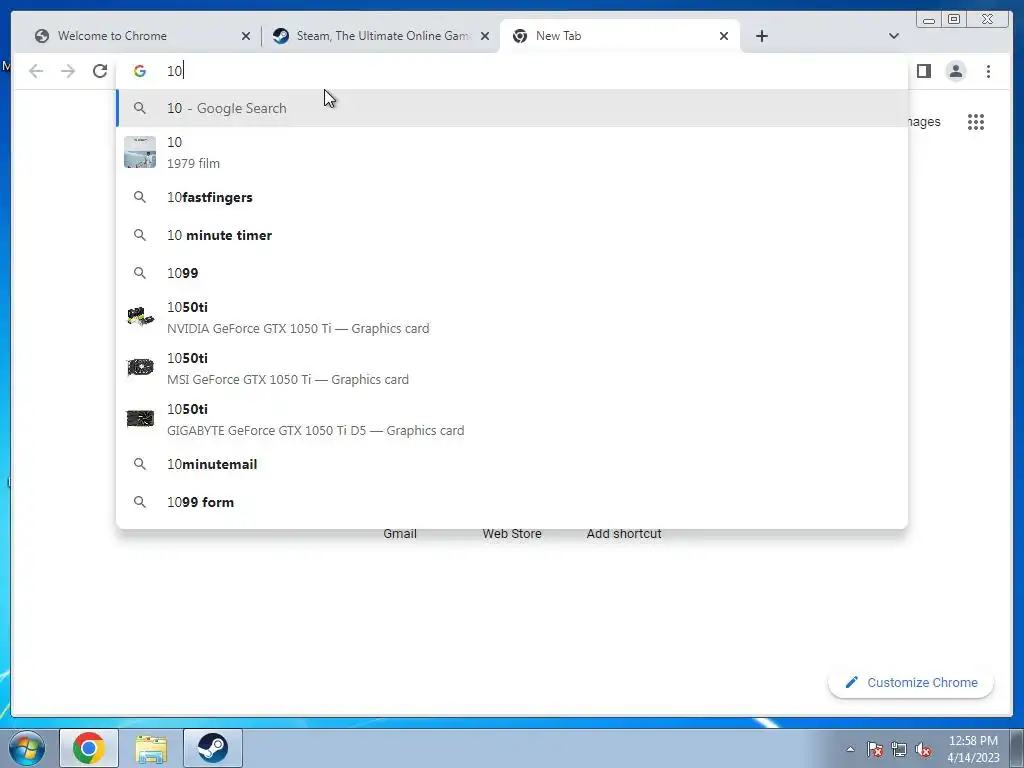Open the Windows Start menu

(x=27, y=748)
